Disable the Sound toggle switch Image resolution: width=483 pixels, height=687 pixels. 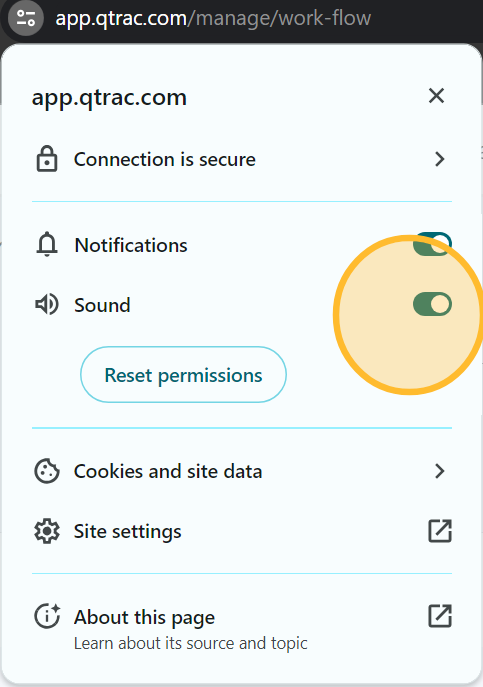click(x=432, y=304)
